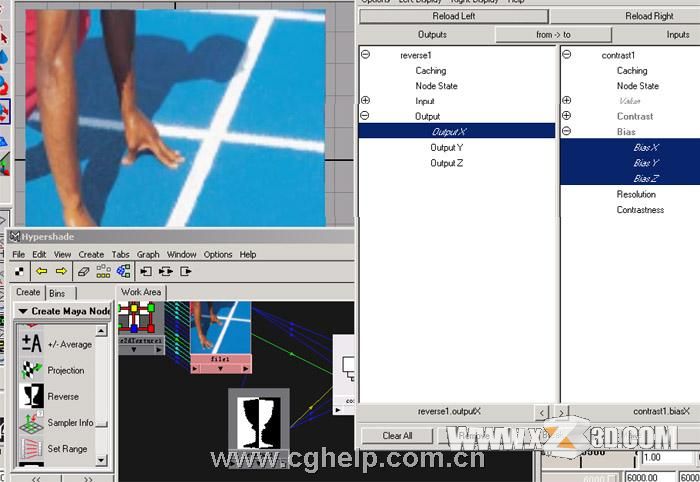Create a Projection node from the list
This screenshot has width=700, height=482.
point(53,370)
